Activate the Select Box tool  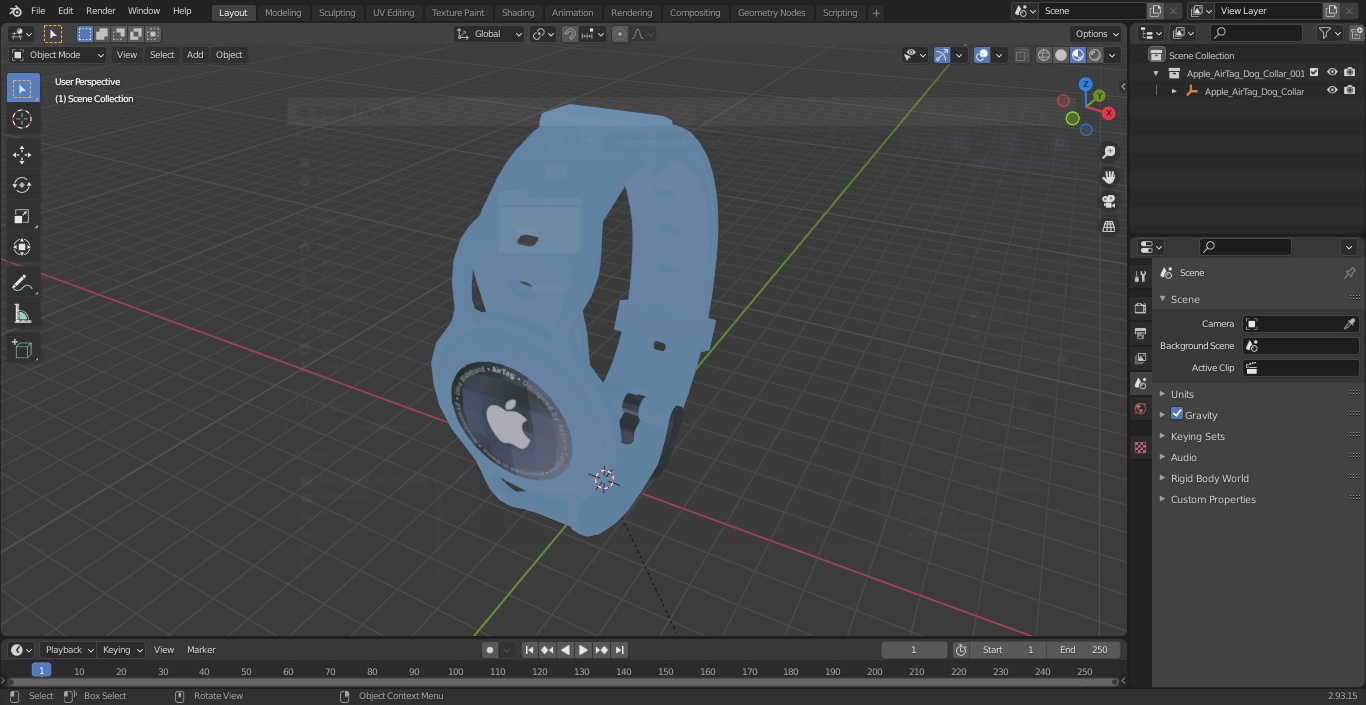tap(22, 88)
